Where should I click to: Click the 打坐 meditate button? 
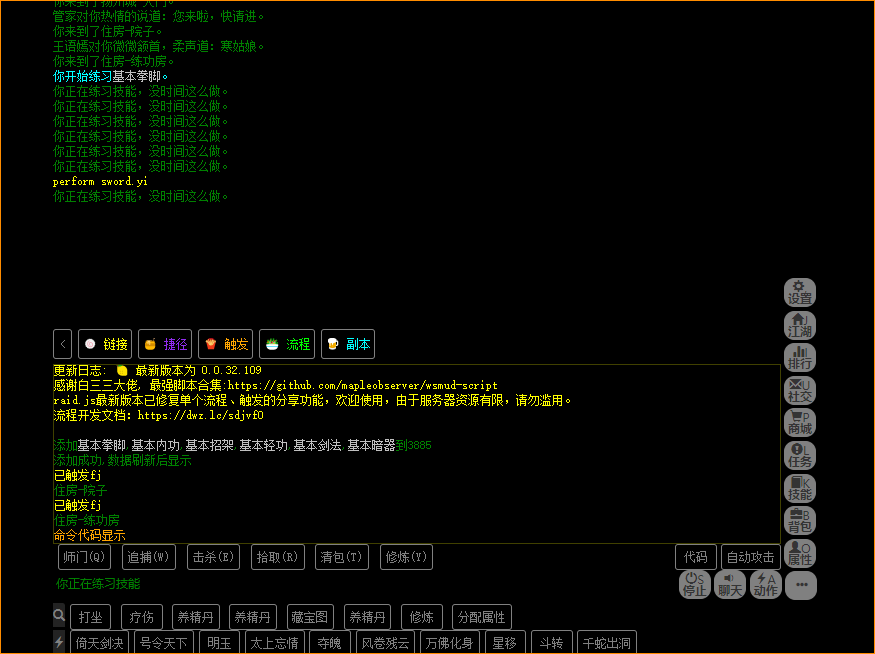[x=90, y=617]
